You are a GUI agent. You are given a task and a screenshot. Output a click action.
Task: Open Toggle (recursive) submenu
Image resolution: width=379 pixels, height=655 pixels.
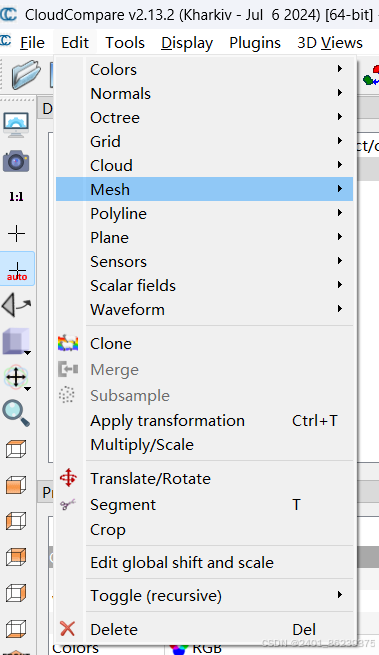click(204, 596)
